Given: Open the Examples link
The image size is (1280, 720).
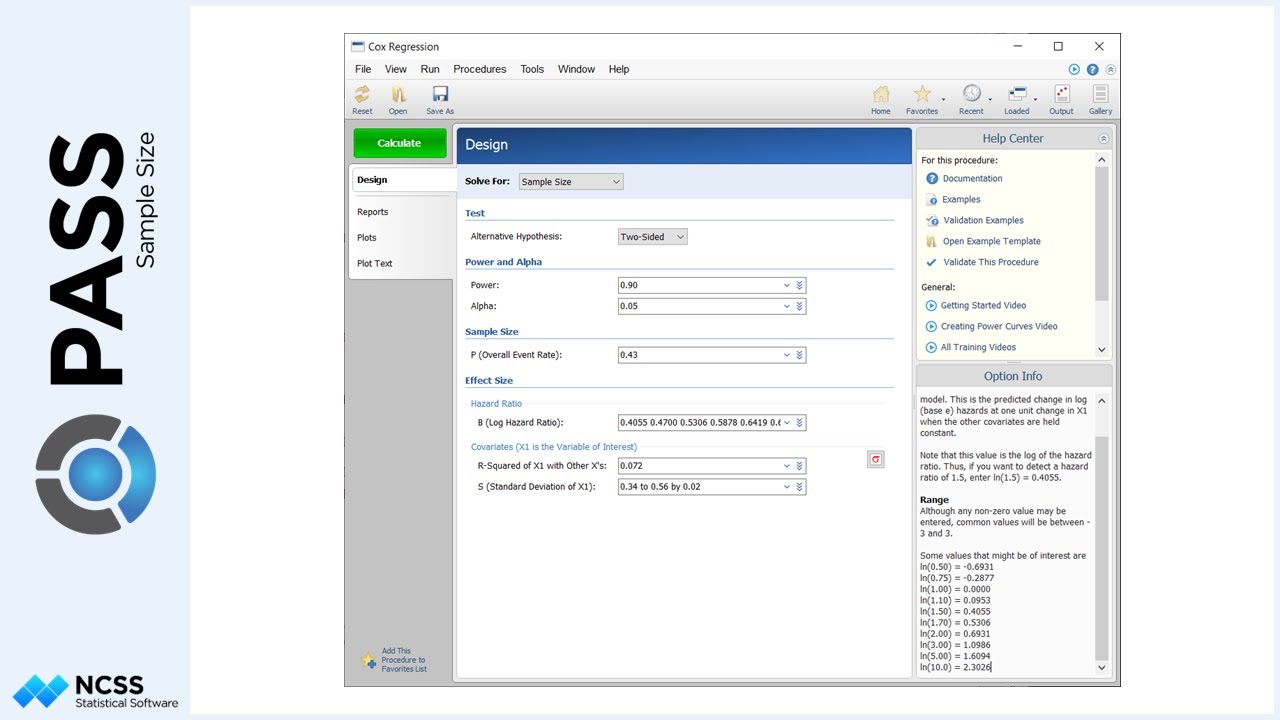Looking at the screenshot, I should click(961, 200).
